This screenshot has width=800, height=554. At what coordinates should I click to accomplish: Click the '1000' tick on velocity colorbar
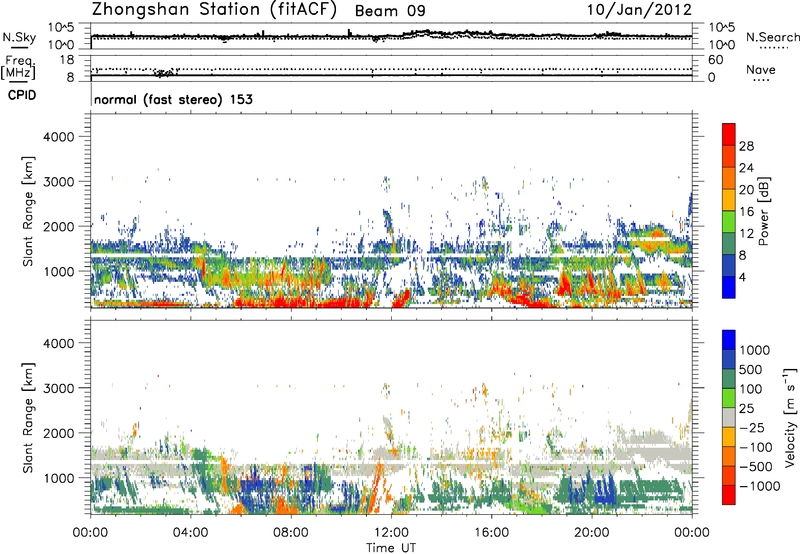[755, 350]
